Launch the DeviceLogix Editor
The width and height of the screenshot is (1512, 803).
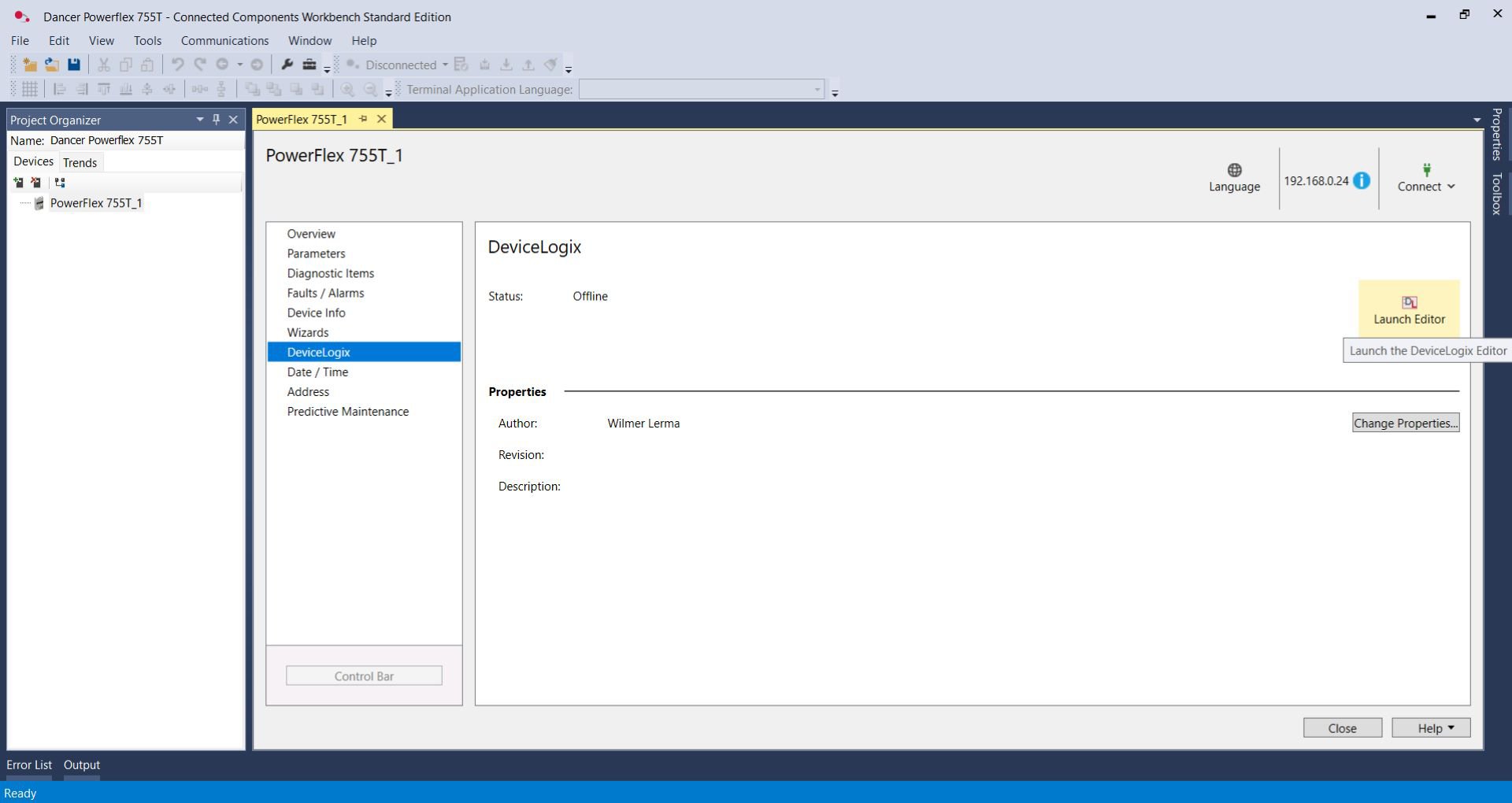pyautogui.click(x=1409, y=309)
